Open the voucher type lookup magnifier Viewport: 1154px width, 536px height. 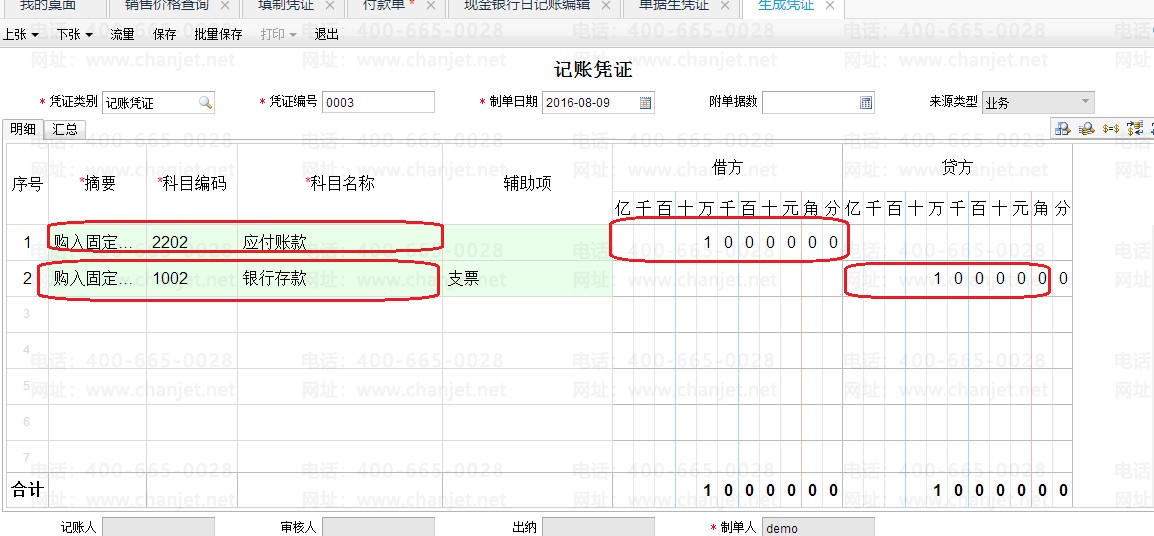tap(205, 103)
